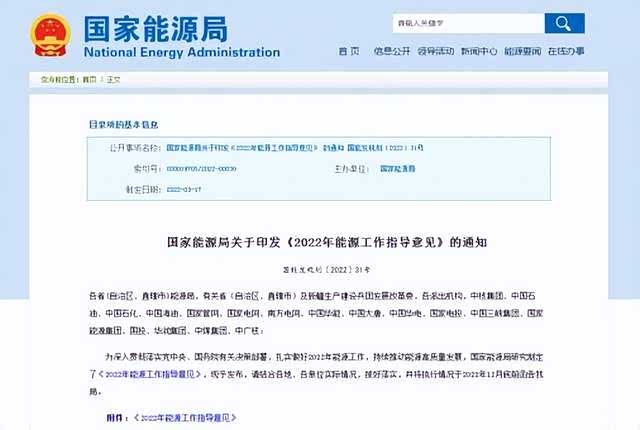Click the national emblem logo
Screen dimensions: 640x430
[45, 33]
